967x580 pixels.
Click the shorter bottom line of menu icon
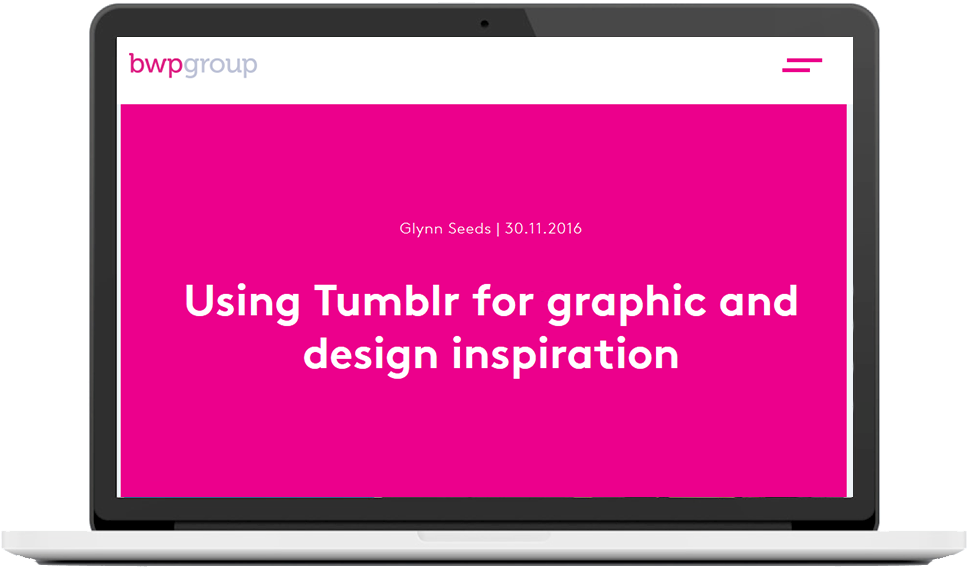click(797, 71)
